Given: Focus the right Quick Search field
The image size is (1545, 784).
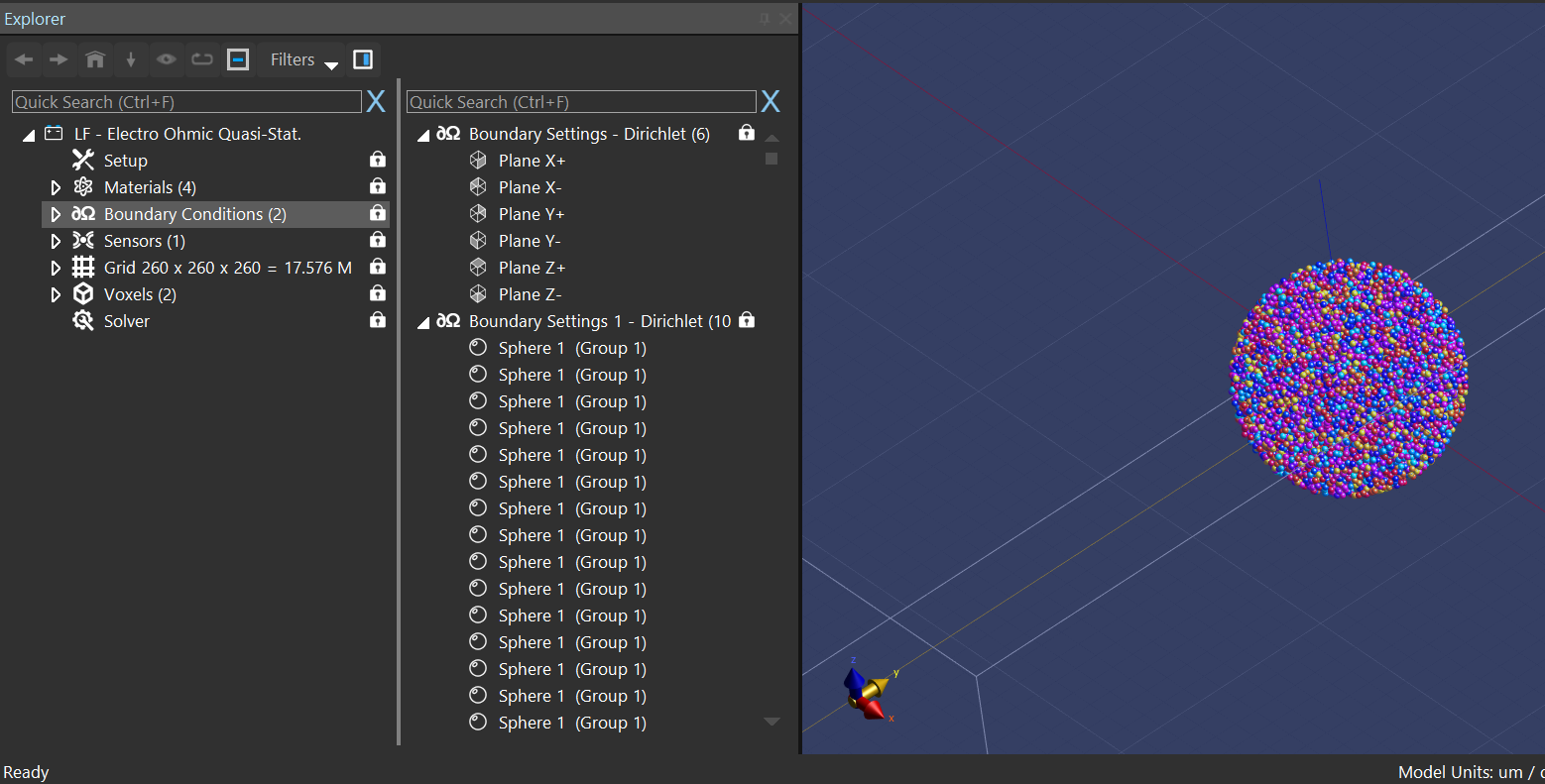Looking at the screenshot, I should [x=581, y=102].
